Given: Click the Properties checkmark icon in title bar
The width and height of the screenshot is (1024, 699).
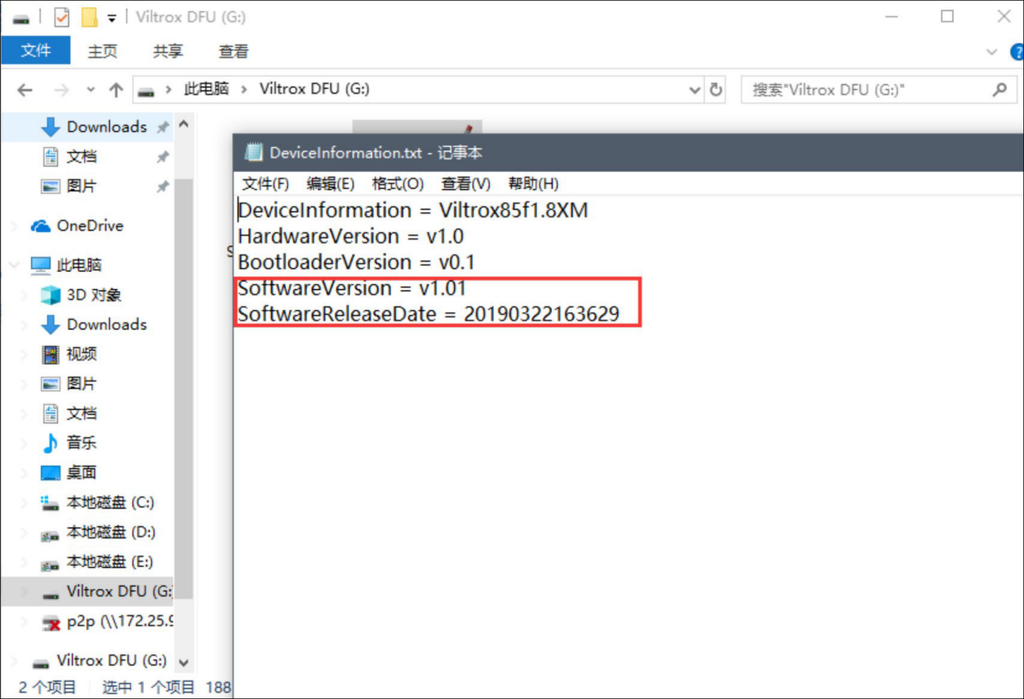Looking at the screenshot, I should [x=62, y=17].
